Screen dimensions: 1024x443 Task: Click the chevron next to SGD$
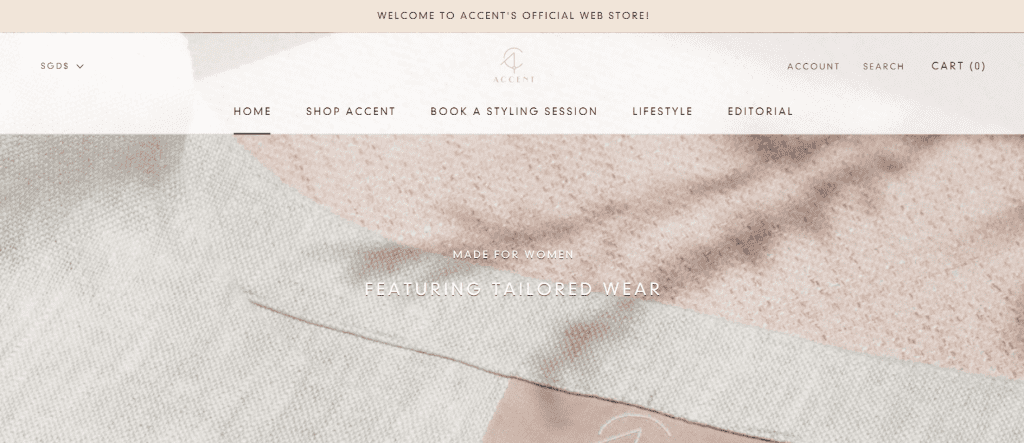[80, 66]
